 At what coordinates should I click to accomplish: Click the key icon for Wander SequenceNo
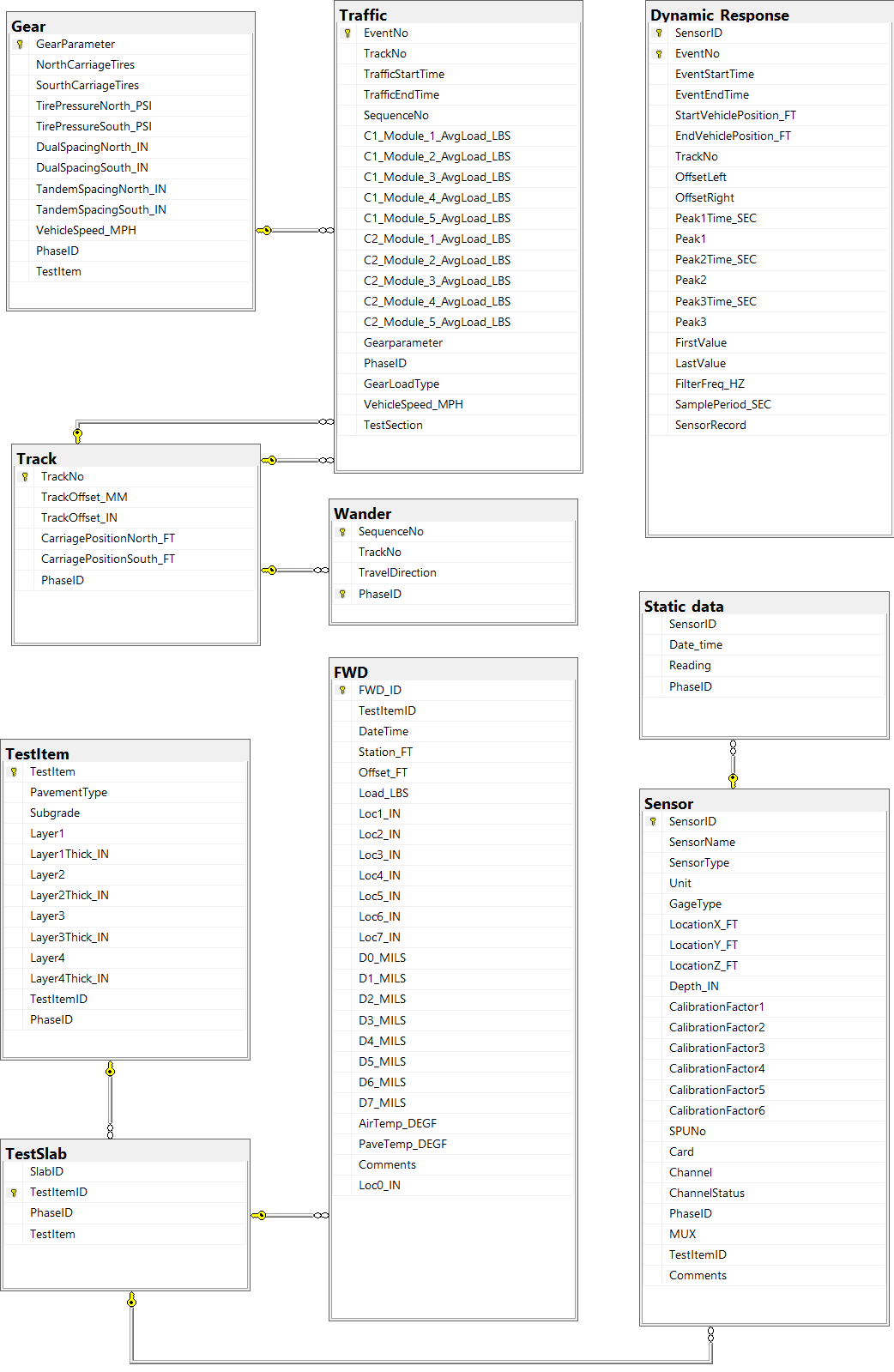pos(342,532)
